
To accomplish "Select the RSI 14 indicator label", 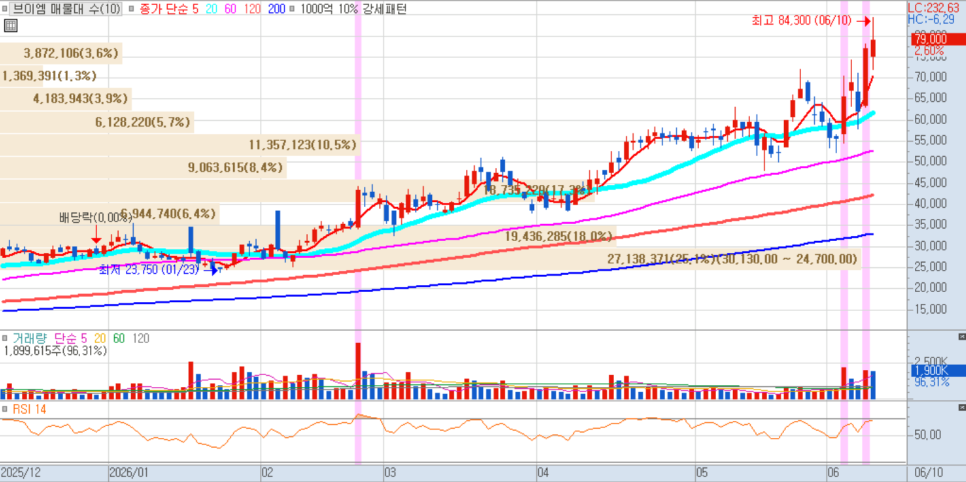I will point(30,409).
